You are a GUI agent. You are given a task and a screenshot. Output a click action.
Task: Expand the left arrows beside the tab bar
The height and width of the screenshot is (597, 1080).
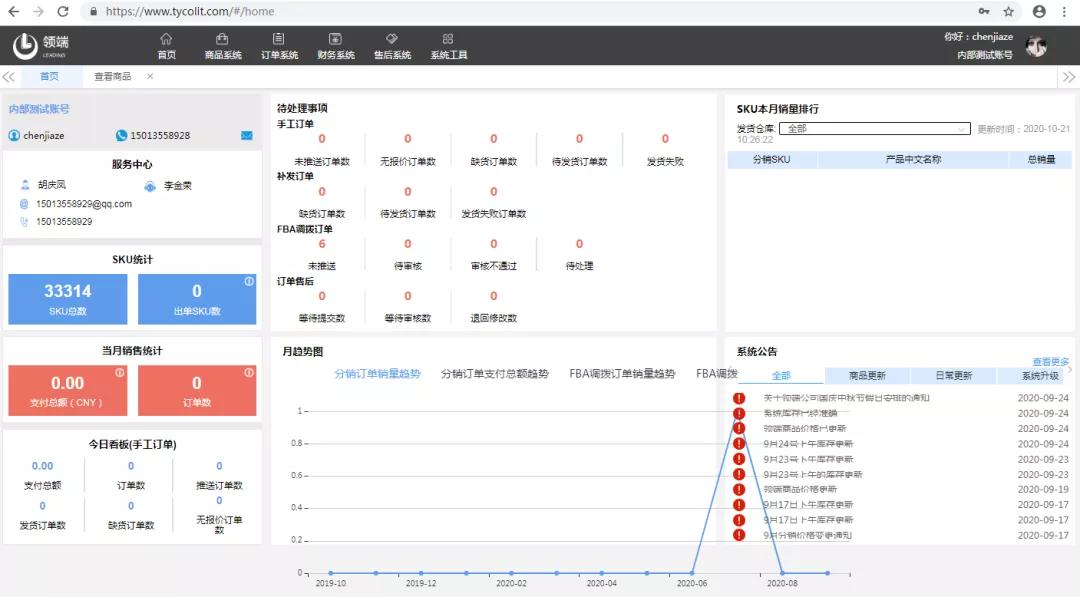[10, 75]
